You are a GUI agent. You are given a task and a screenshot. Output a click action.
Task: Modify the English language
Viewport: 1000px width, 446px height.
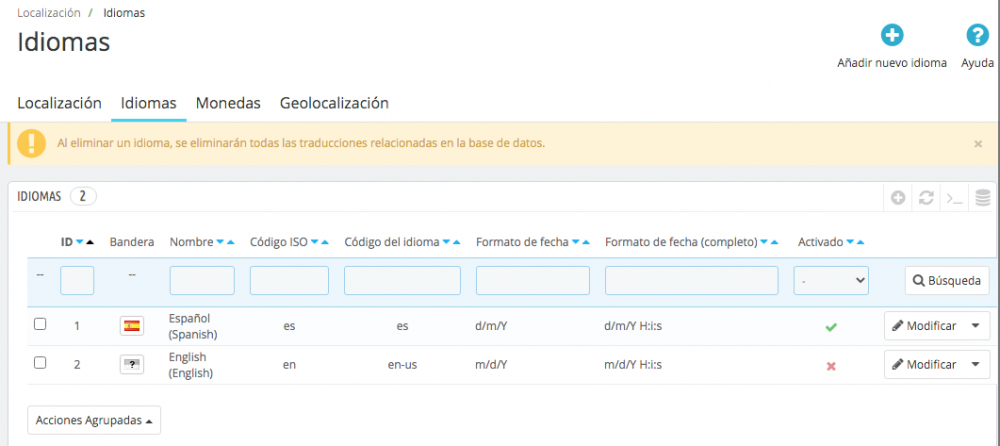[925, 365]
